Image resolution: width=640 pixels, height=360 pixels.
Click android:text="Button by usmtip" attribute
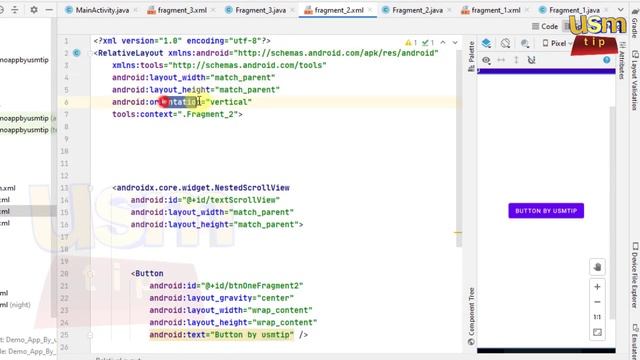pos(221,335)
